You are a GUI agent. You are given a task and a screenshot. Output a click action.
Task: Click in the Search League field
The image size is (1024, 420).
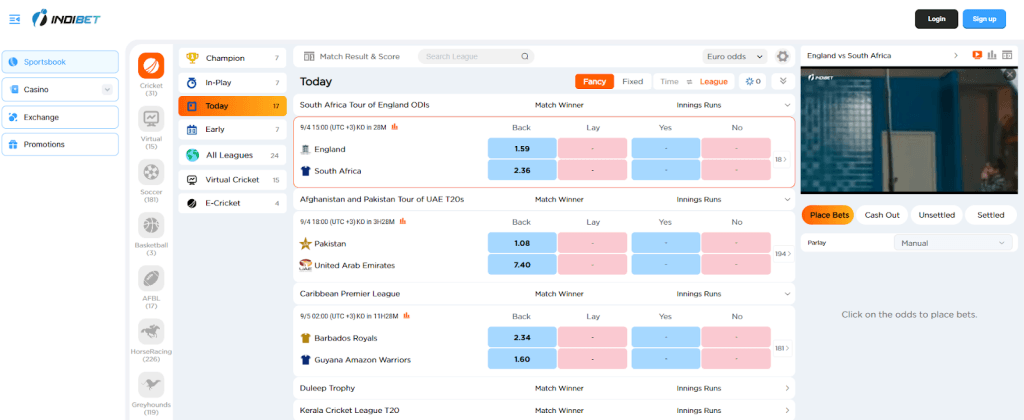point(476,57)
